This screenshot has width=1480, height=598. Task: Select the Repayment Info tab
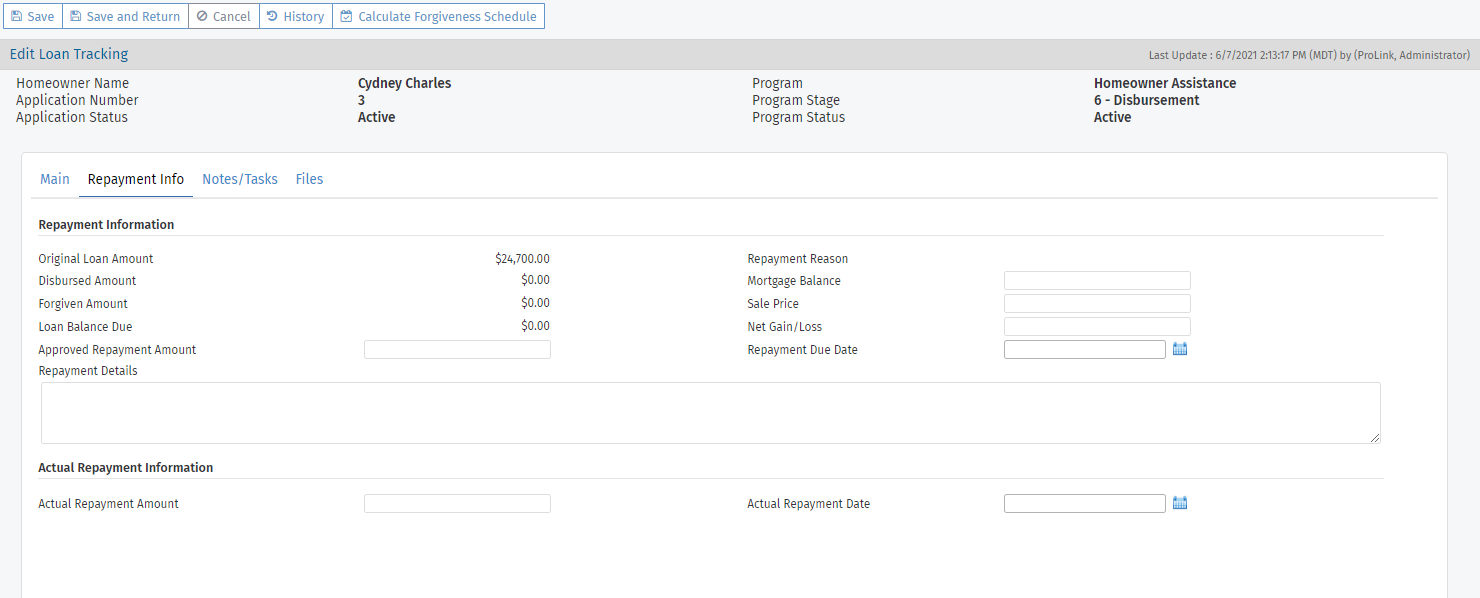pyautogui.click(x=135, y=179)
